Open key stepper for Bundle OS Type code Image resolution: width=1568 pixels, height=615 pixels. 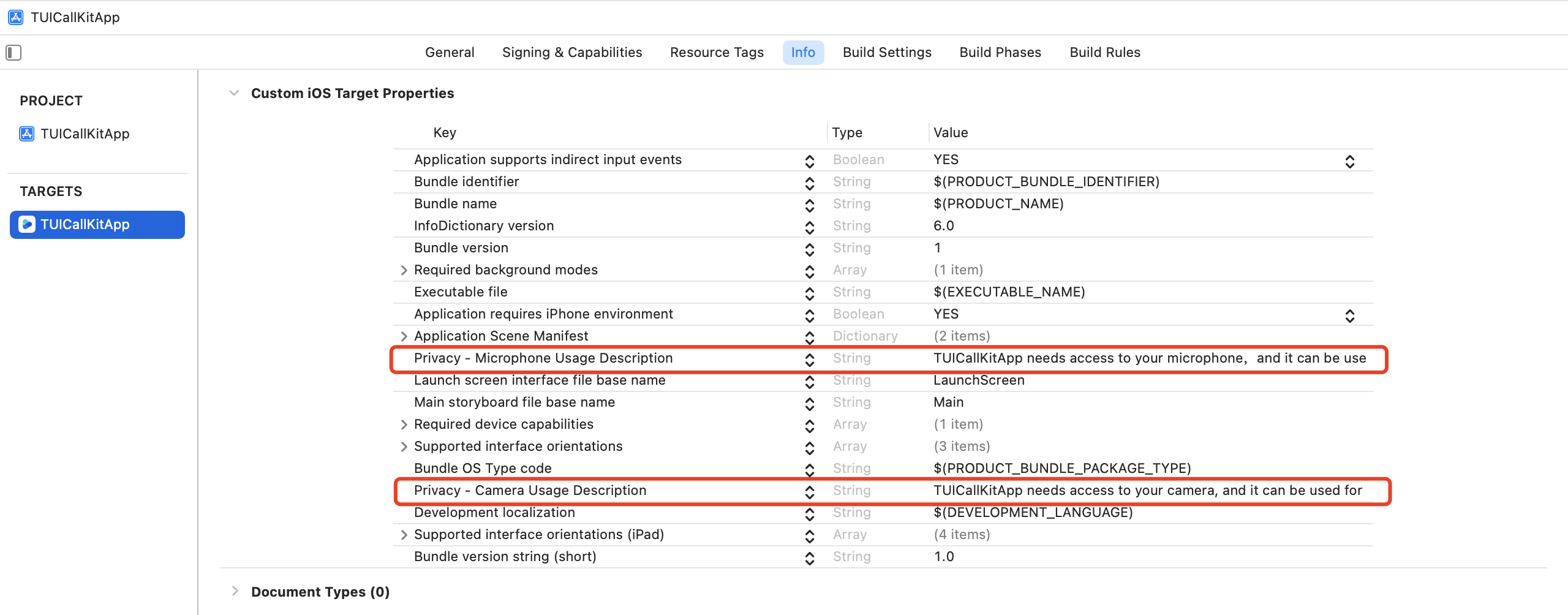(810, 470)
